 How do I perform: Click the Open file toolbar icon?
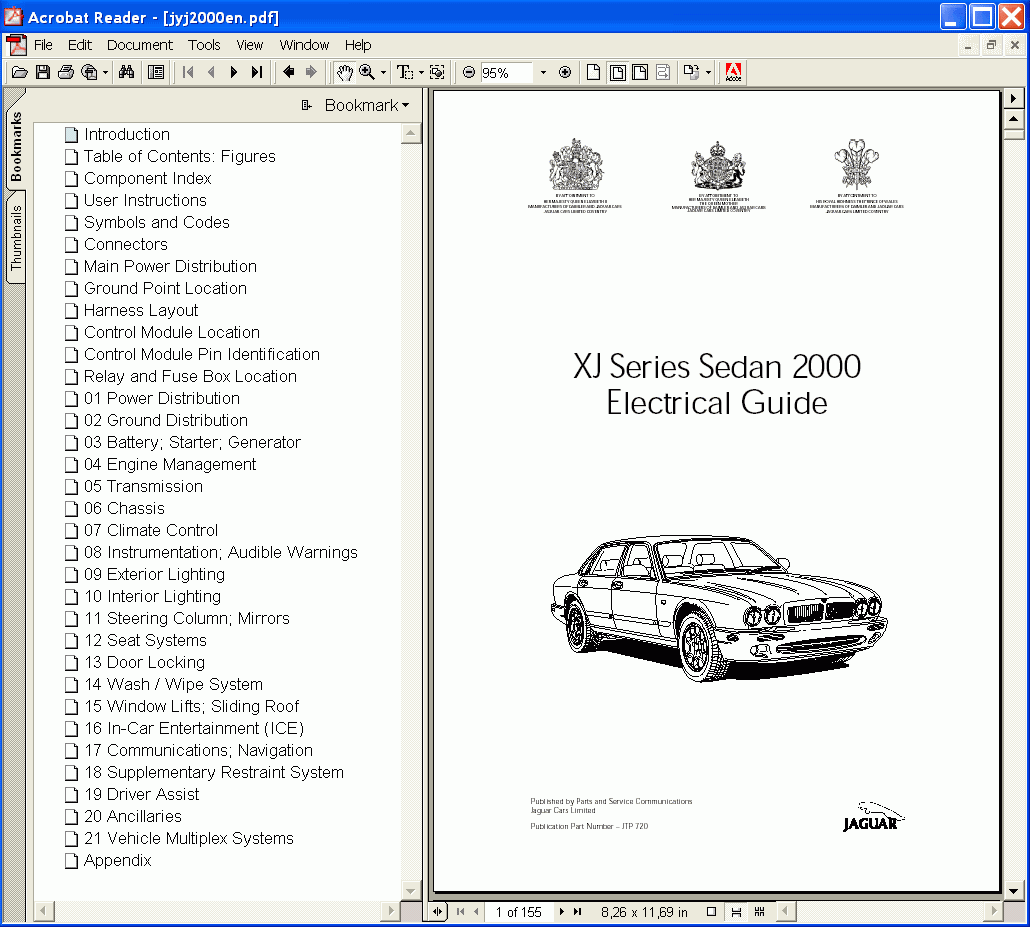point(20,72)
